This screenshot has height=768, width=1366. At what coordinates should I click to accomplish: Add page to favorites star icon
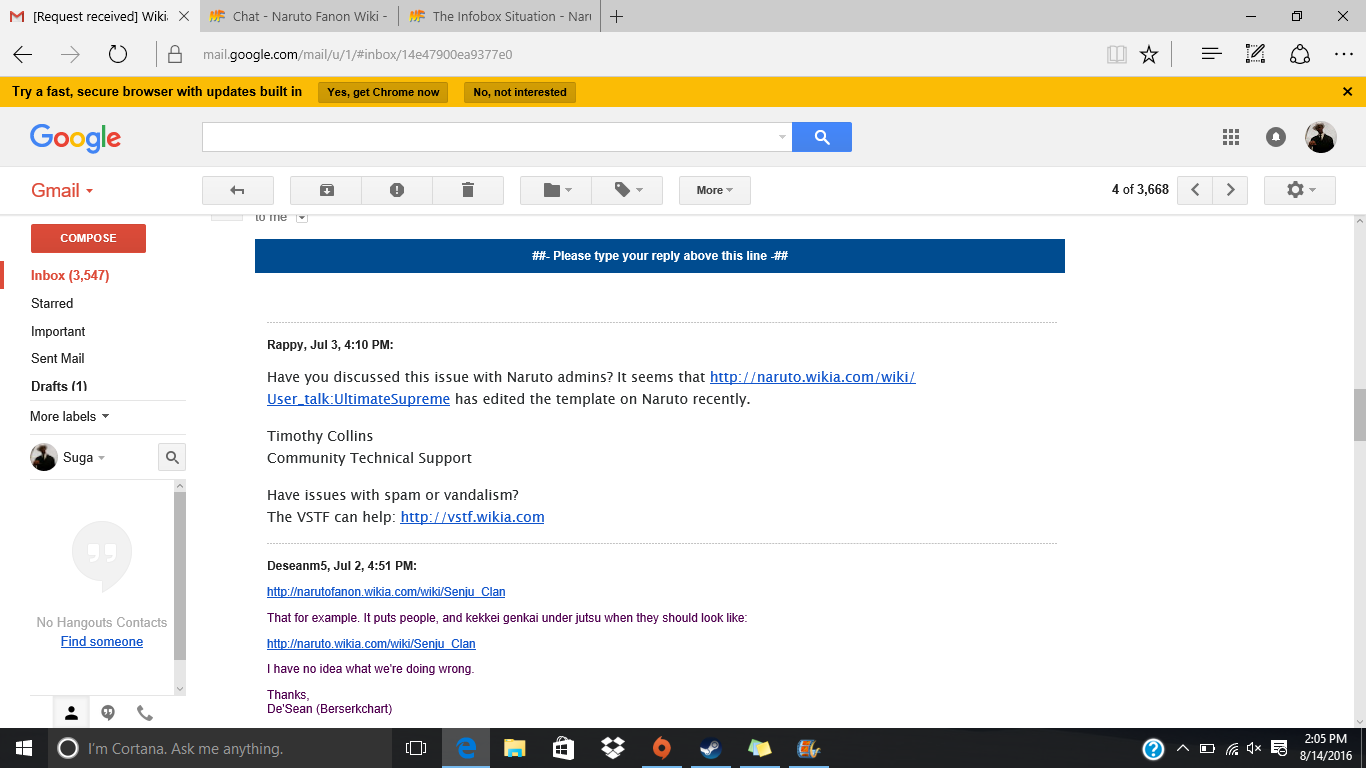[1149, 54]
